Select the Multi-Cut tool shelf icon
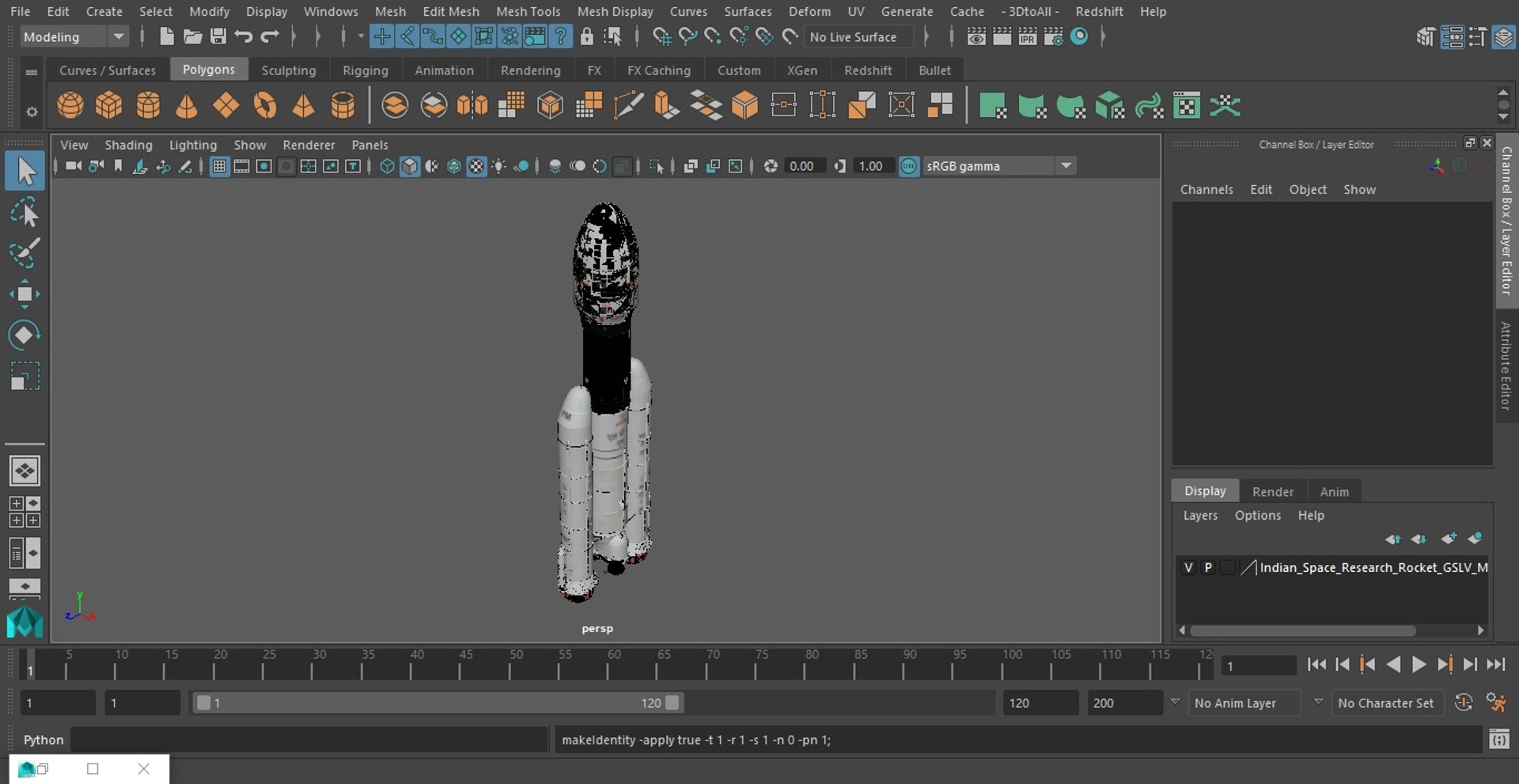The width and height of the screenshot is (1519, 784). coord(628,105)
